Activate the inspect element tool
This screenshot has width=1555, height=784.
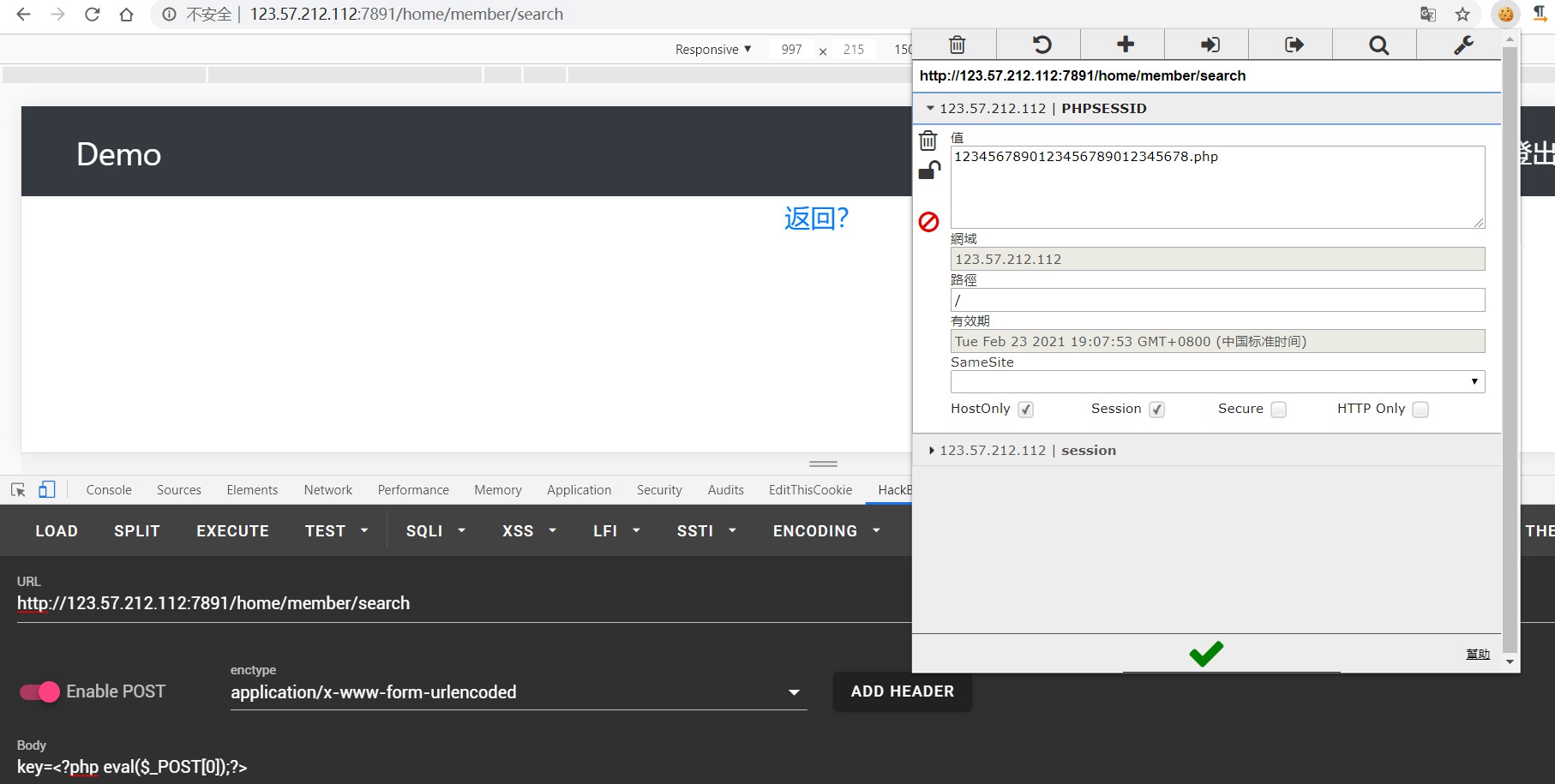18,490
